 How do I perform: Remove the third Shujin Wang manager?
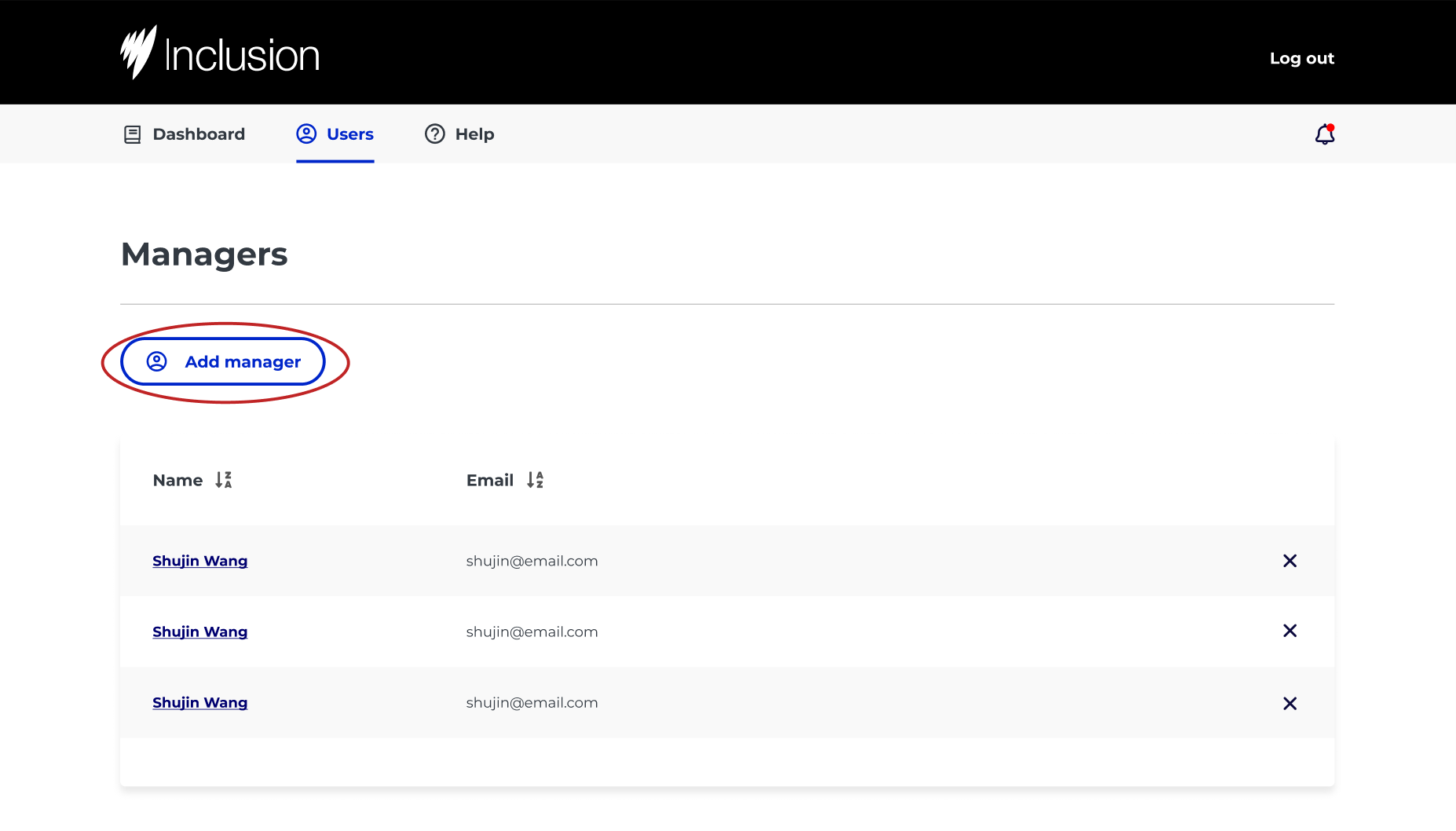click(x=1290, y=703)
